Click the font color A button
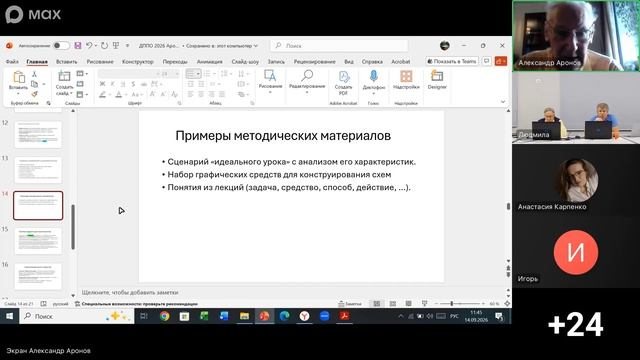Image resolution: width=640 pixels, height=360 pixels. 118,95
